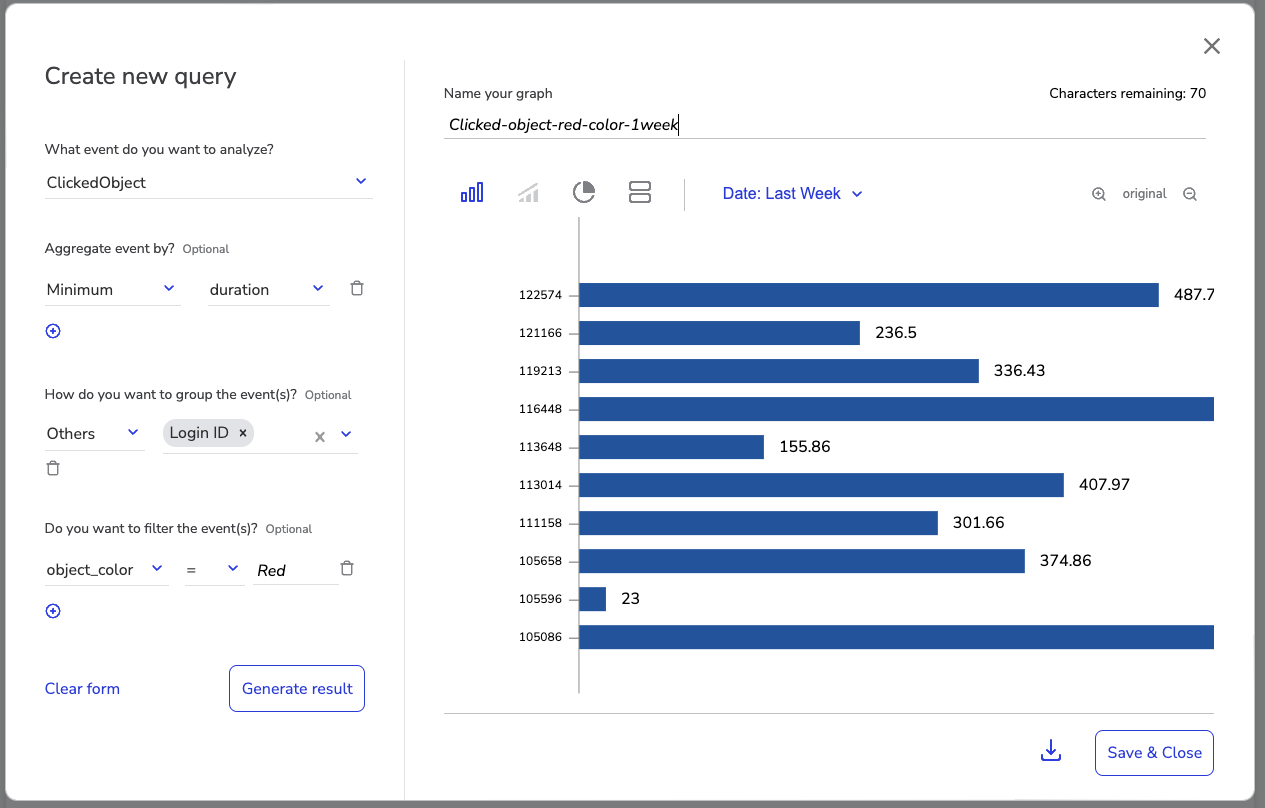Click the 487.7 value label
This screenshot has height=808, width=1265.
pos(1194,295)
